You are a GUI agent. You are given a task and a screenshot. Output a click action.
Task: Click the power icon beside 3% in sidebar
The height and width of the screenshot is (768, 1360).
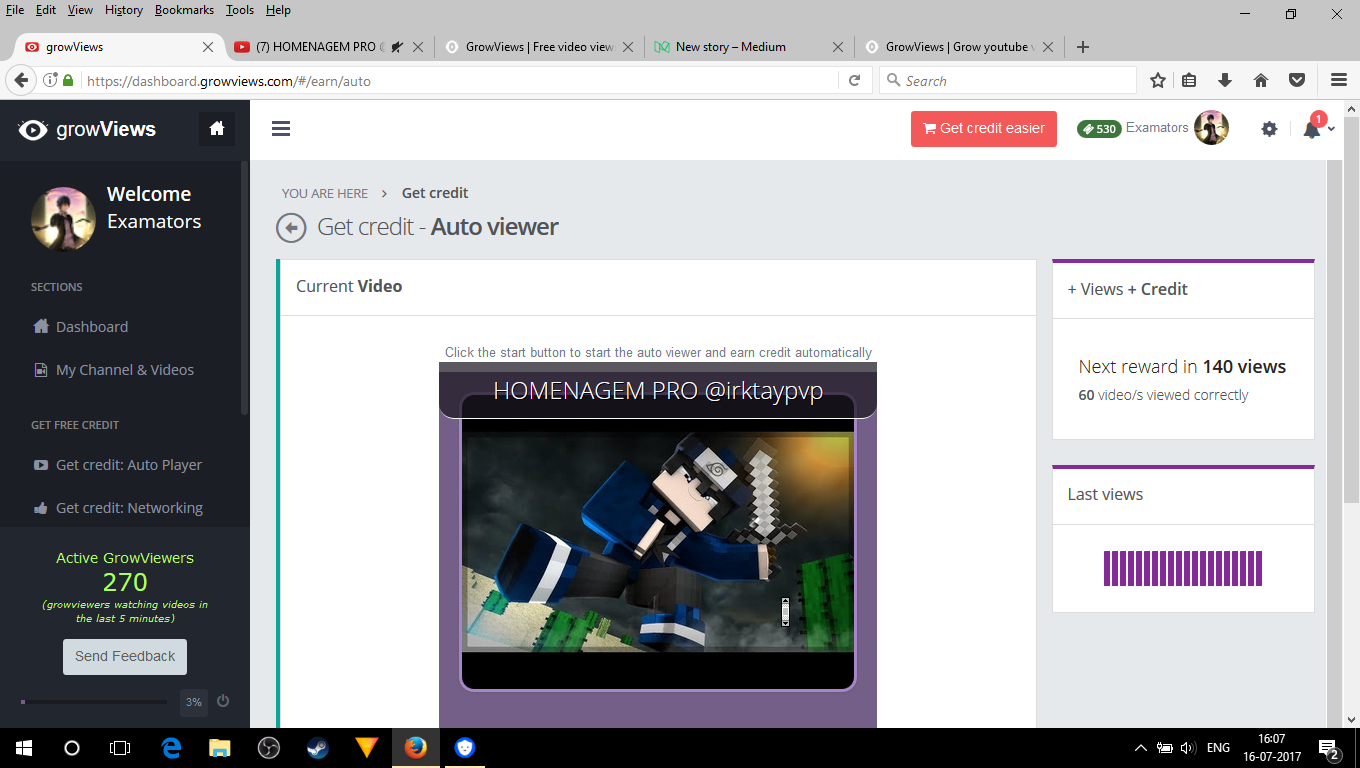[223, 701]
